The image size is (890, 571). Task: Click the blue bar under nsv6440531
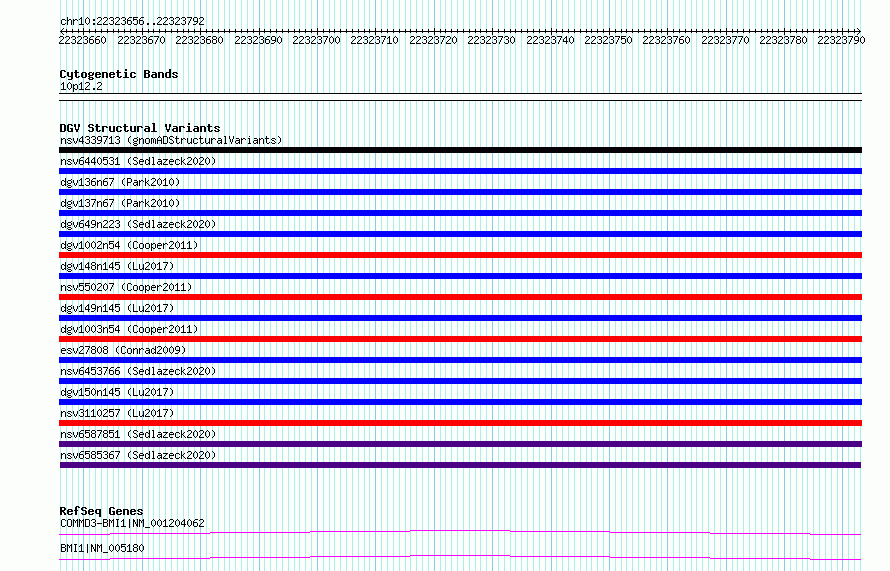coord(460,171)
